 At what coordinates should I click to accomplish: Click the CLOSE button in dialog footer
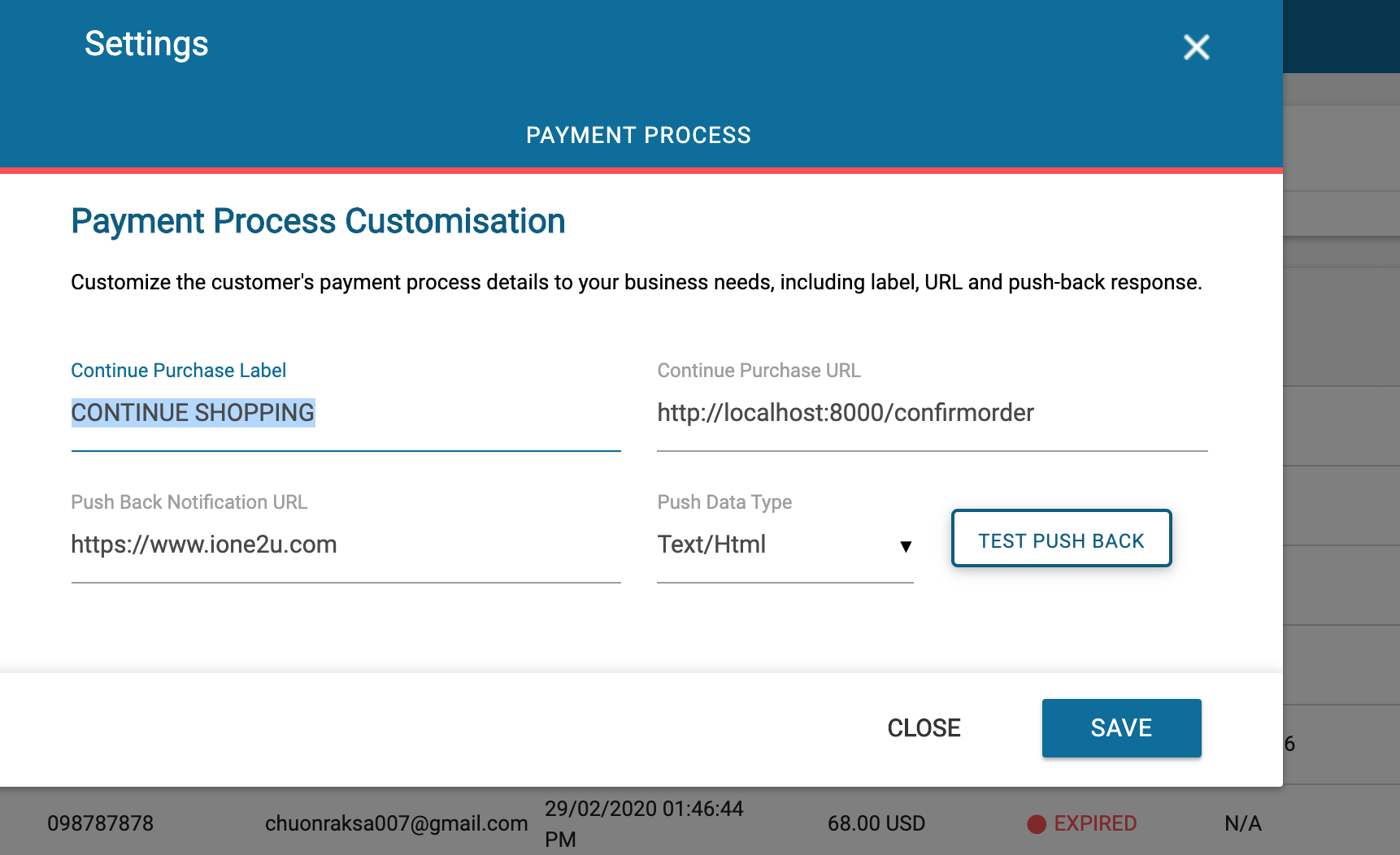click(x=924, y=728)
